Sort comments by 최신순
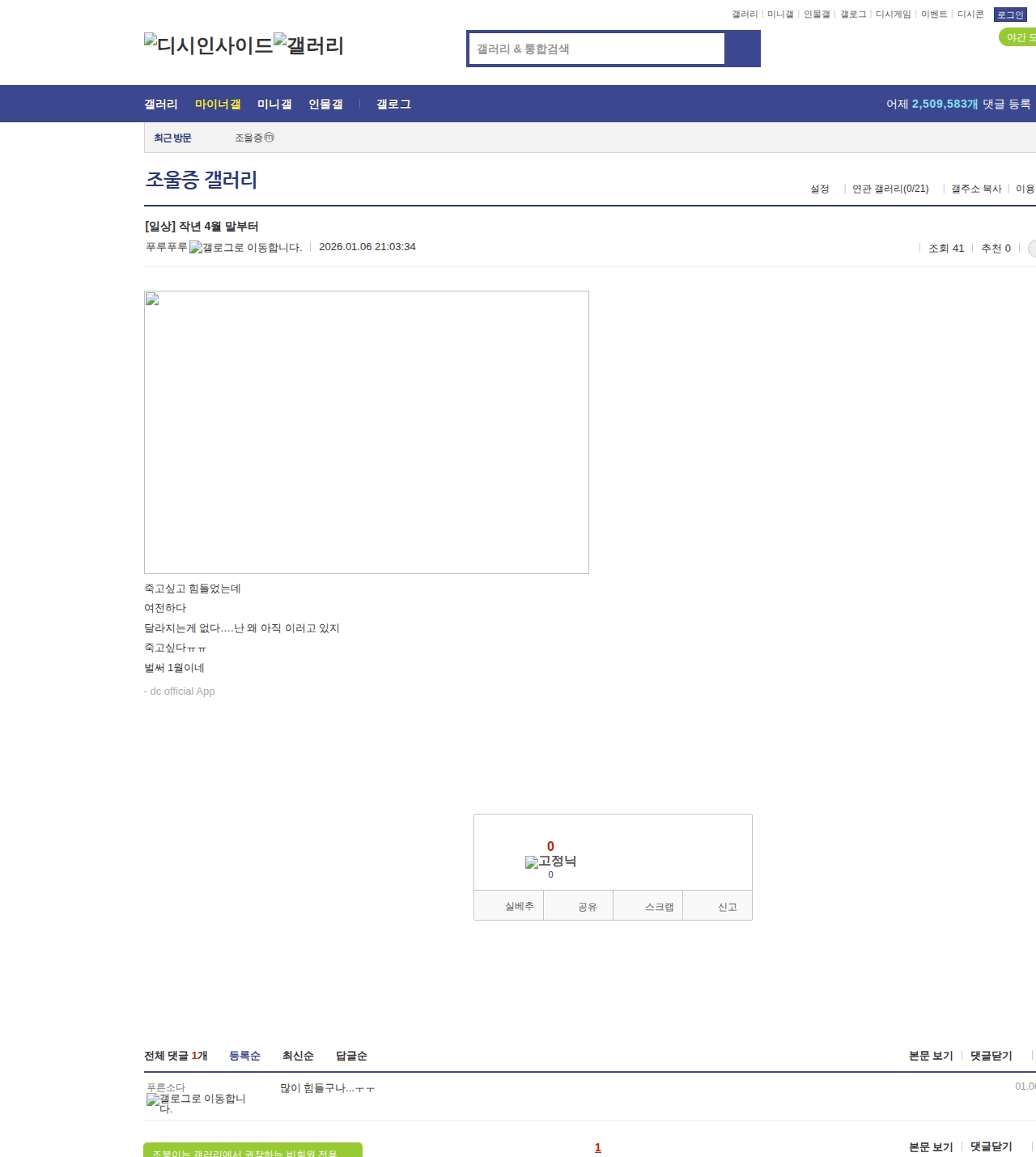 point(298,1056)
